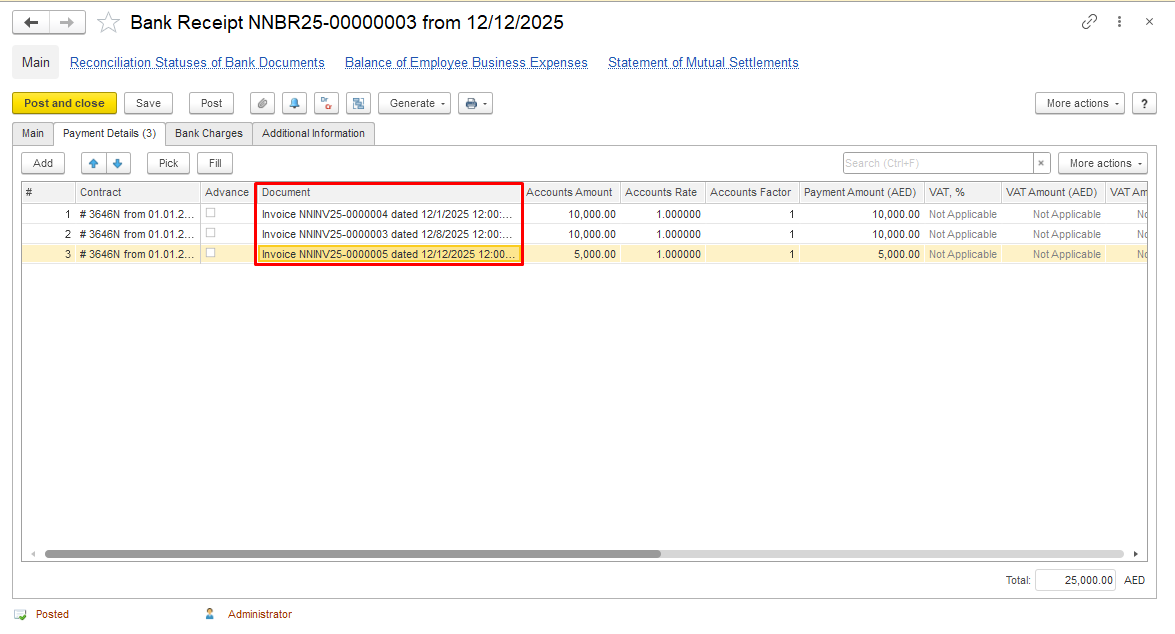This screenshot has width=1175, height=634.
Task: Open the top More actions dropdown
Action: click(x=1080, y=103)
